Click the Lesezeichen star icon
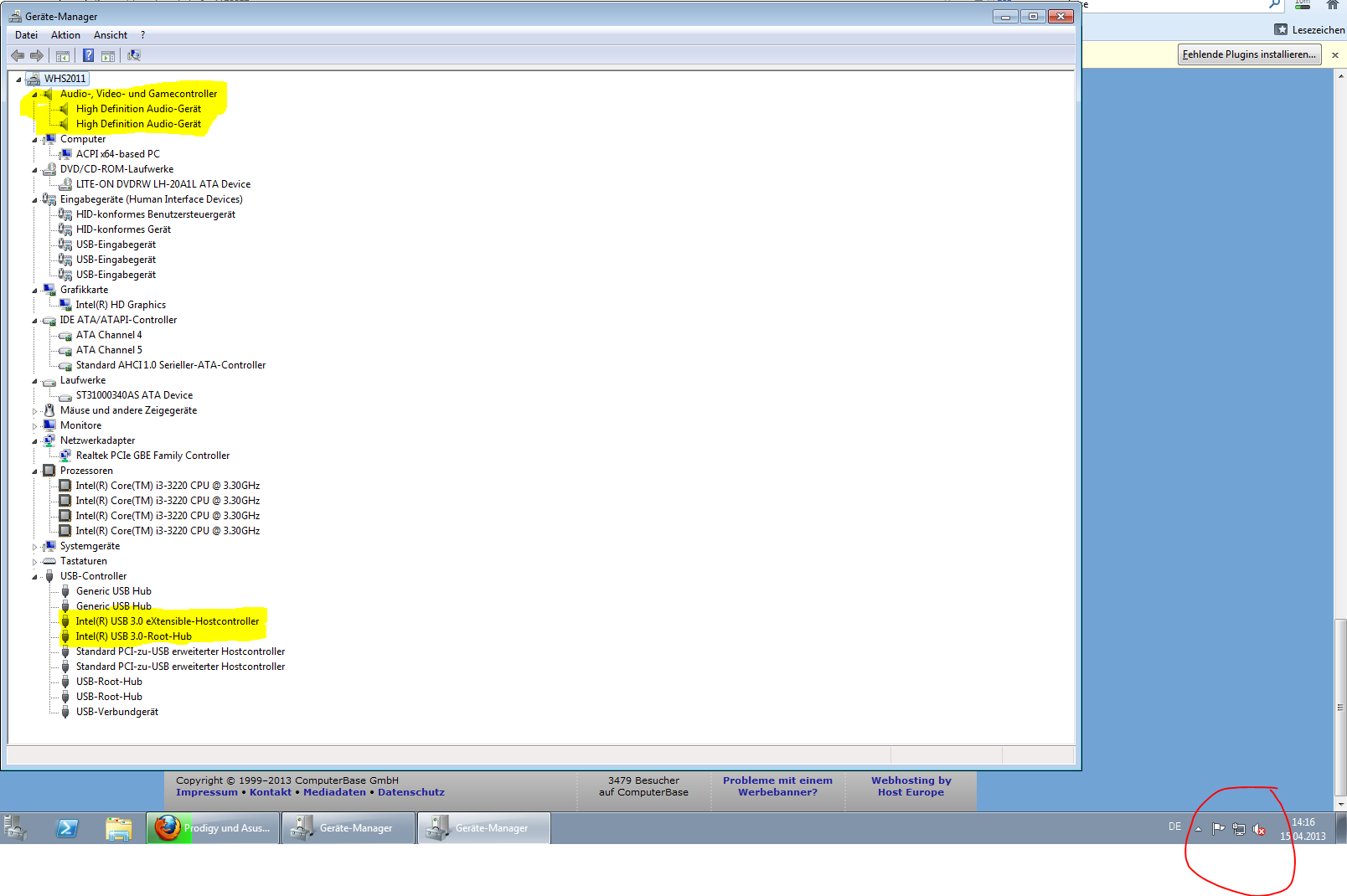This screenshot has height=896, width=1347. coord(1281,29)
